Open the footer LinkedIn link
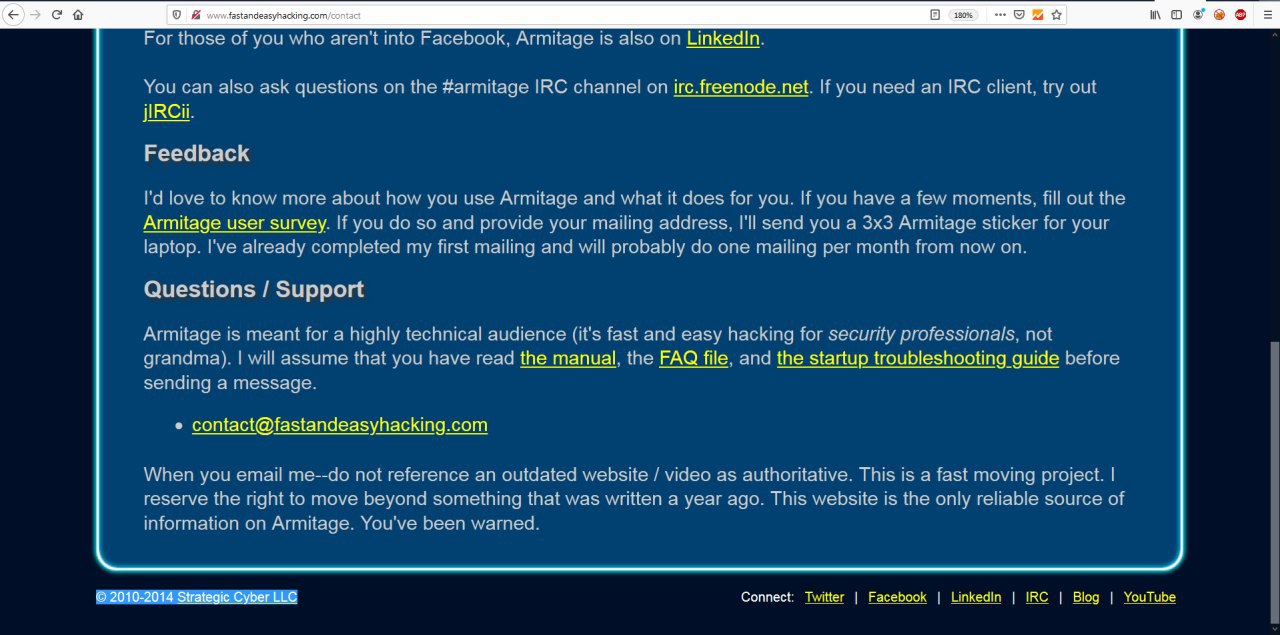This screenshot has width=1280, height=635. tap(976, 597)
